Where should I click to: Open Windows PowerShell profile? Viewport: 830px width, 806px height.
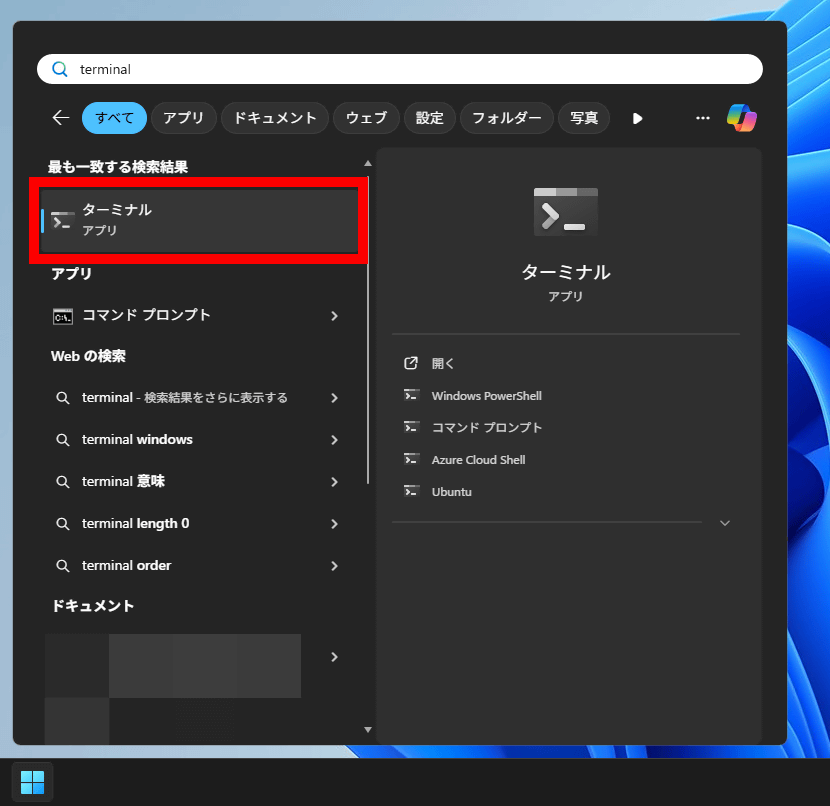[486, 396]
